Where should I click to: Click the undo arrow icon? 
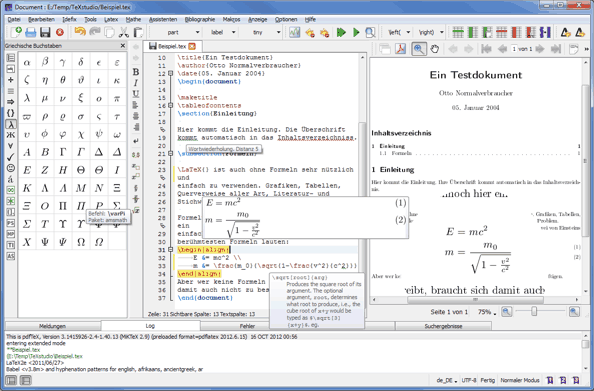80,32
